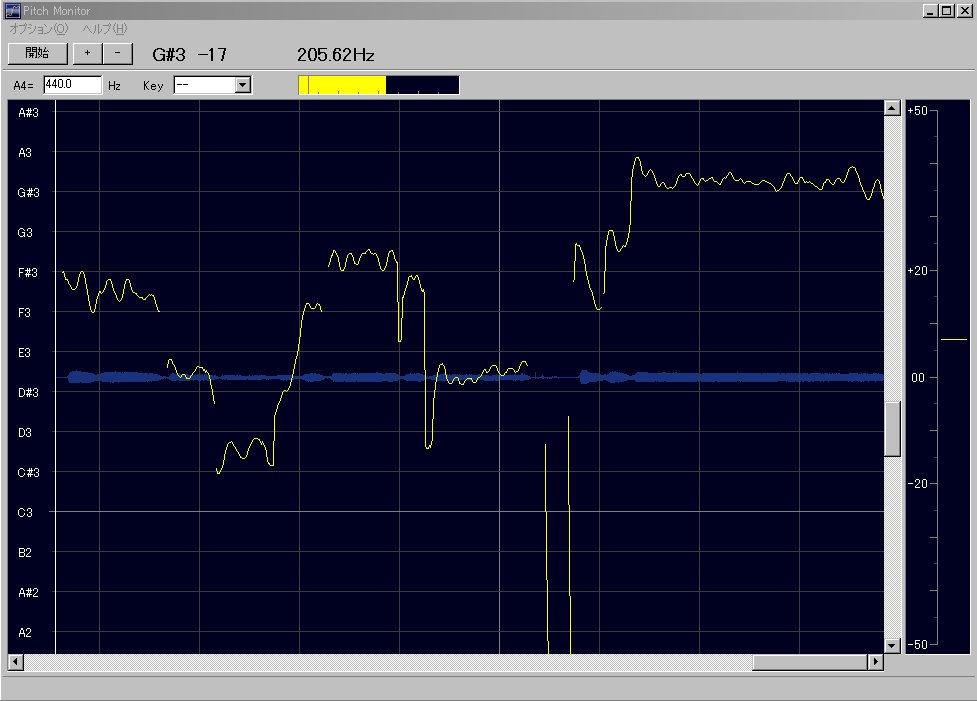Click the A#3 pitch axis label

(x=28, y=113)
